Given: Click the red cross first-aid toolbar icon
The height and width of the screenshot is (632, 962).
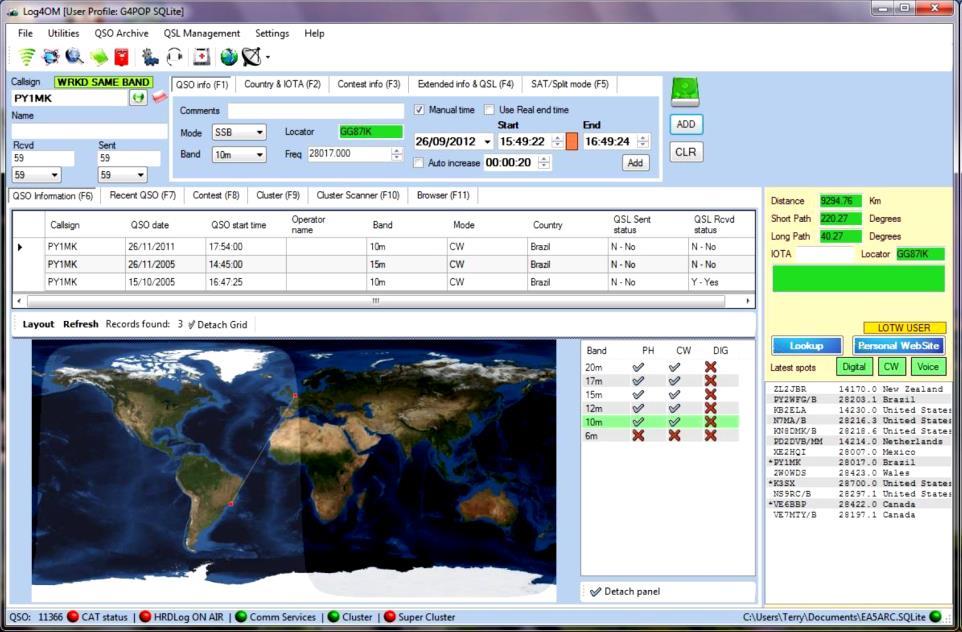Looking at the screenshot, I should coord(202,57).
